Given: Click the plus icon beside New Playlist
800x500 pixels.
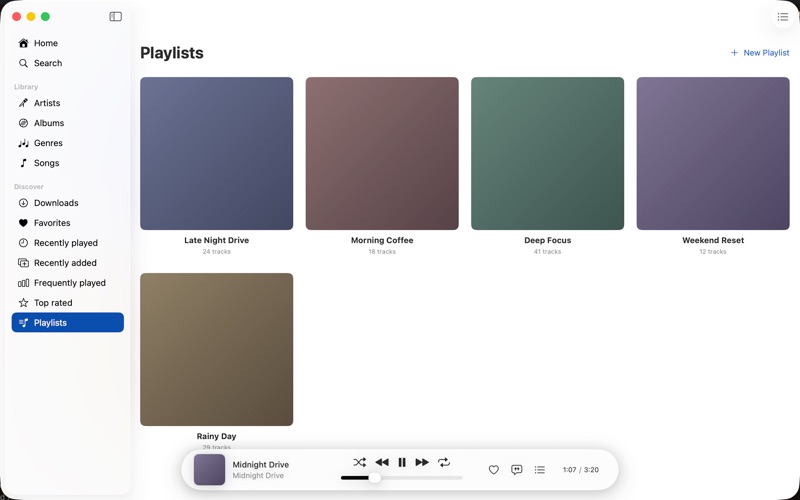Looking at the screenshot, I should tap(734, 53).
